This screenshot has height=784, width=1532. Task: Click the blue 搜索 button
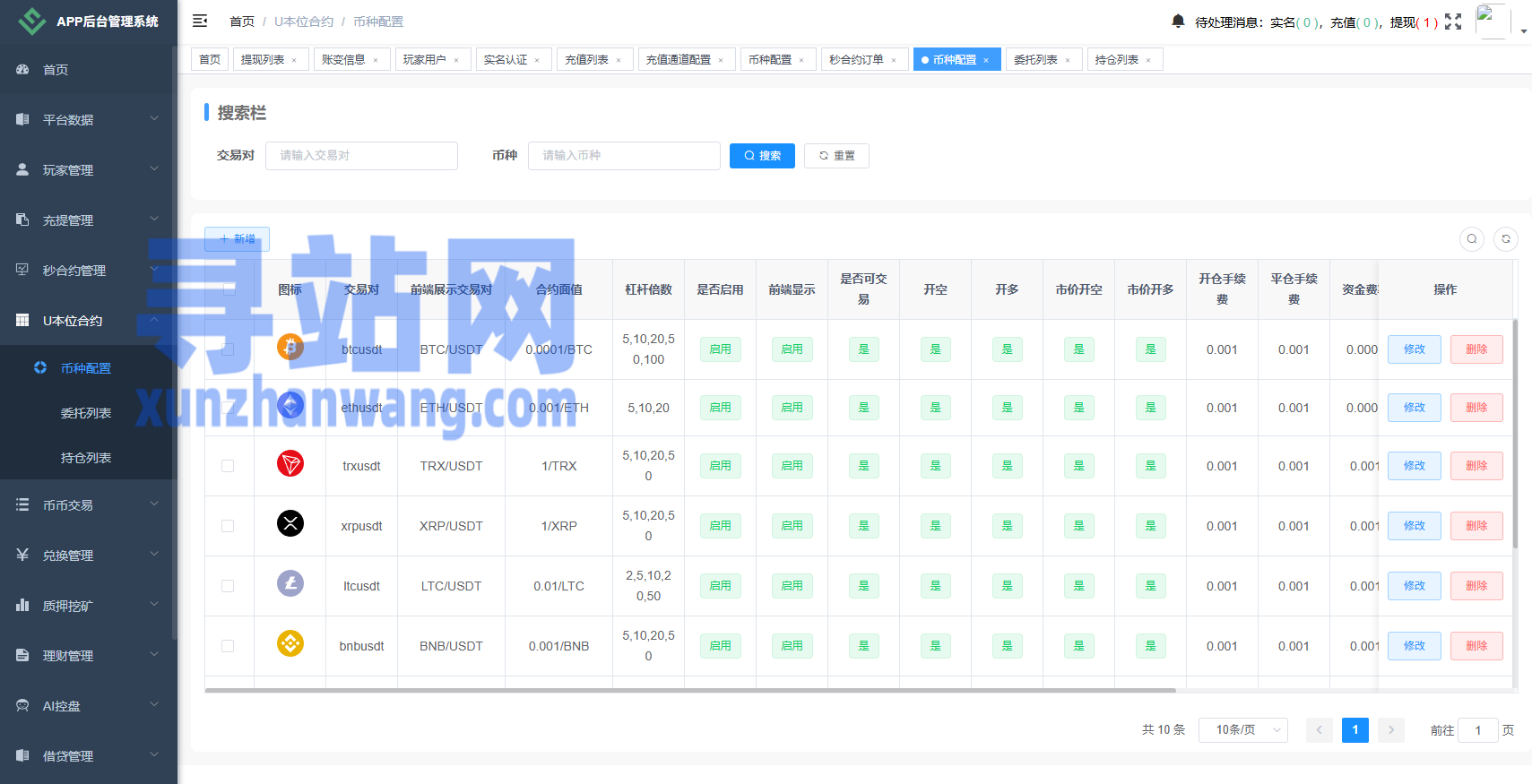[762, 156]
